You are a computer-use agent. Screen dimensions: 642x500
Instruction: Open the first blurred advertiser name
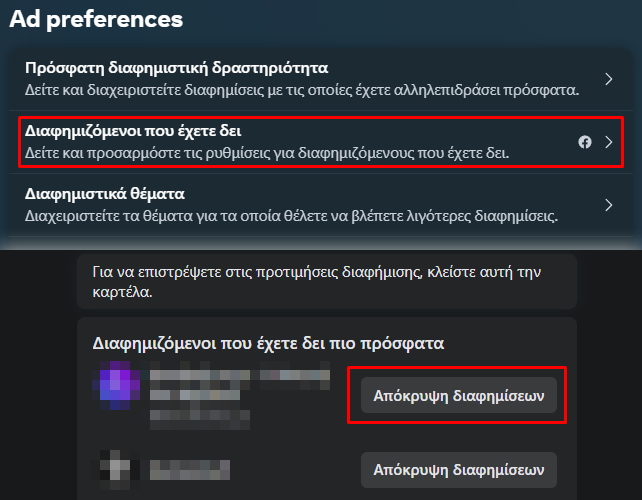[x=240, y=375]
